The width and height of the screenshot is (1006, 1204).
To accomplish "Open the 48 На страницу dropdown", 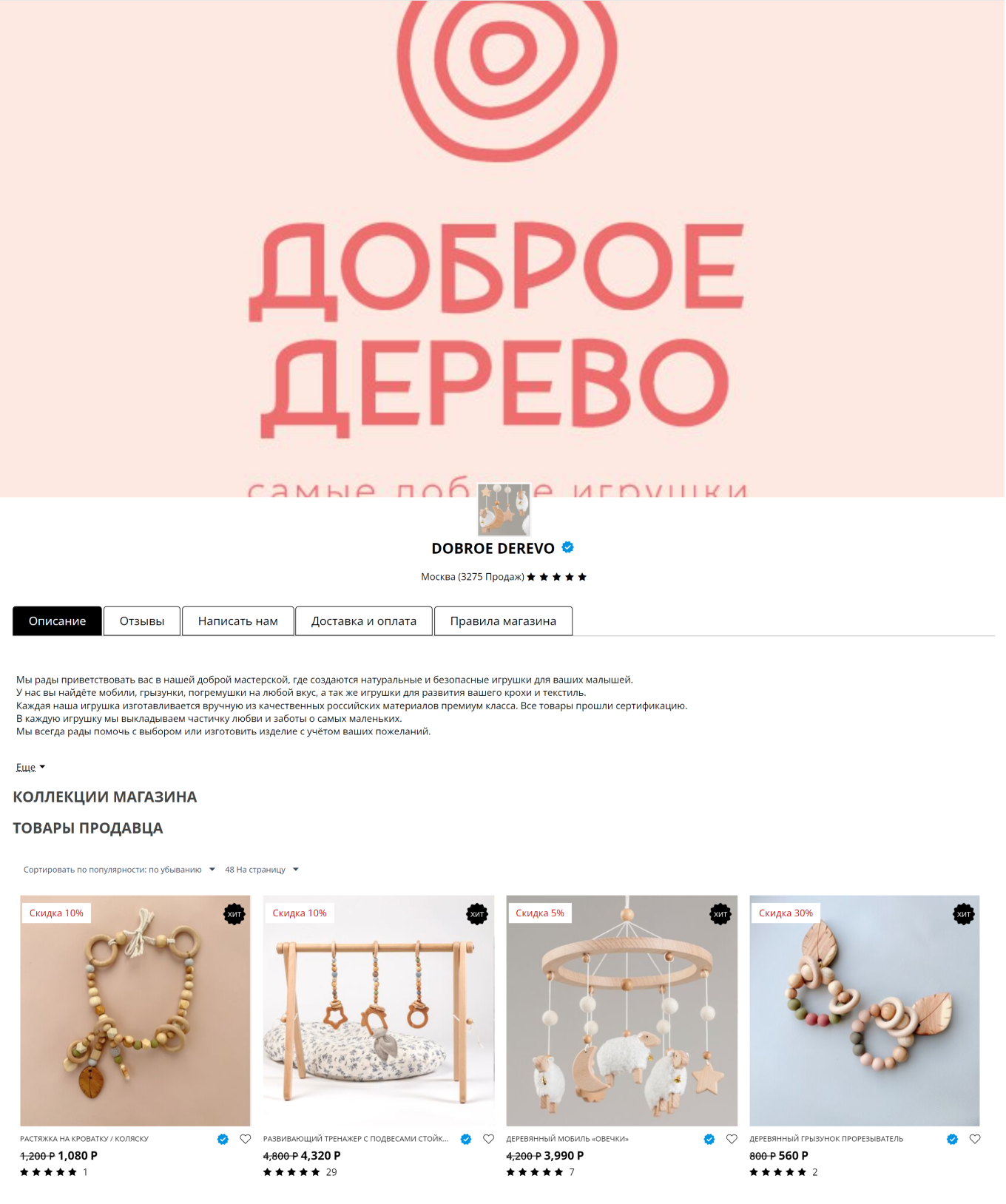I will point(262,870).
